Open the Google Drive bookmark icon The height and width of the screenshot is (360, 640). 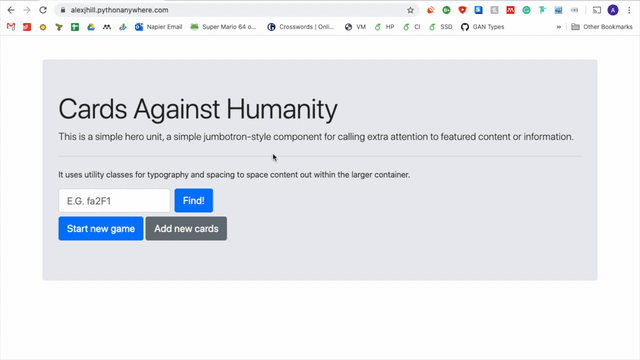(91, 27)
